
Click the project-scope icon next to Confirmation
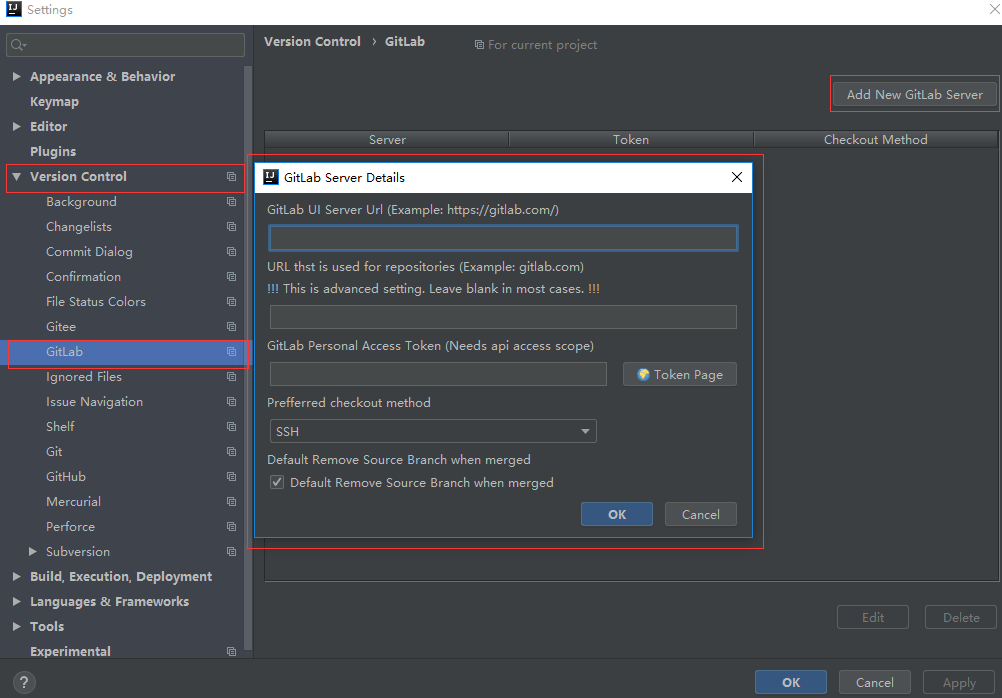[x=231, y=277]
